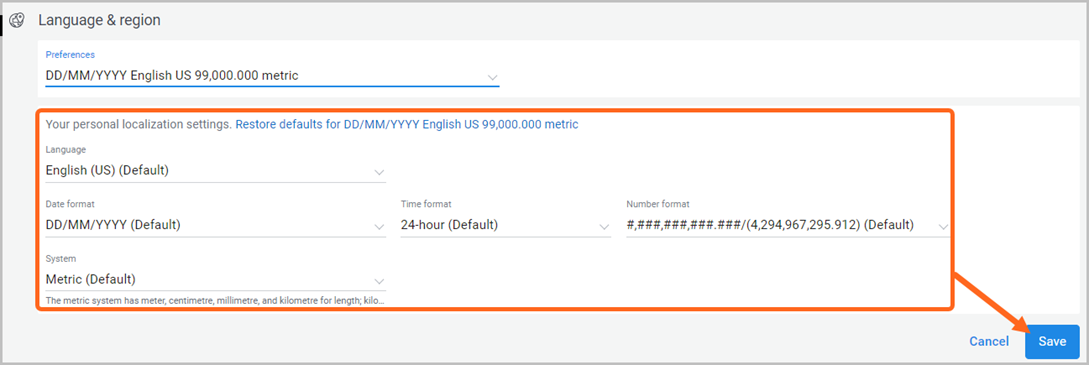Click the Language & region globe icon
The width and height of the screenshot is (1089, 365).
tap(17, 21)
